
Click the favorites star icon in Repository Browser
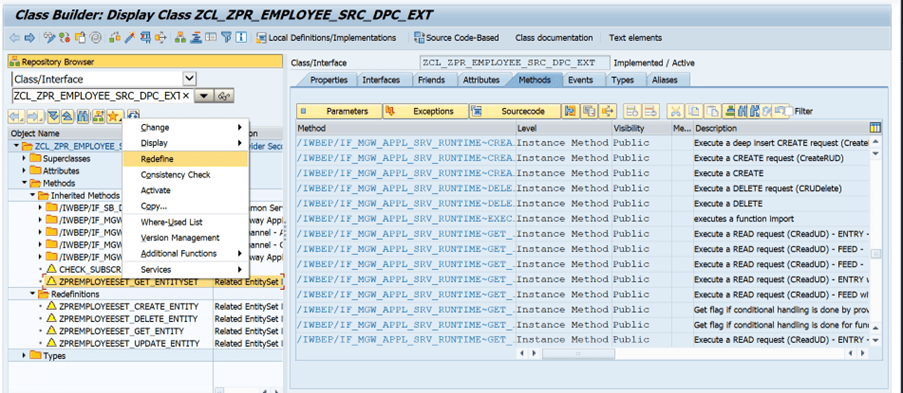[114, 116]
